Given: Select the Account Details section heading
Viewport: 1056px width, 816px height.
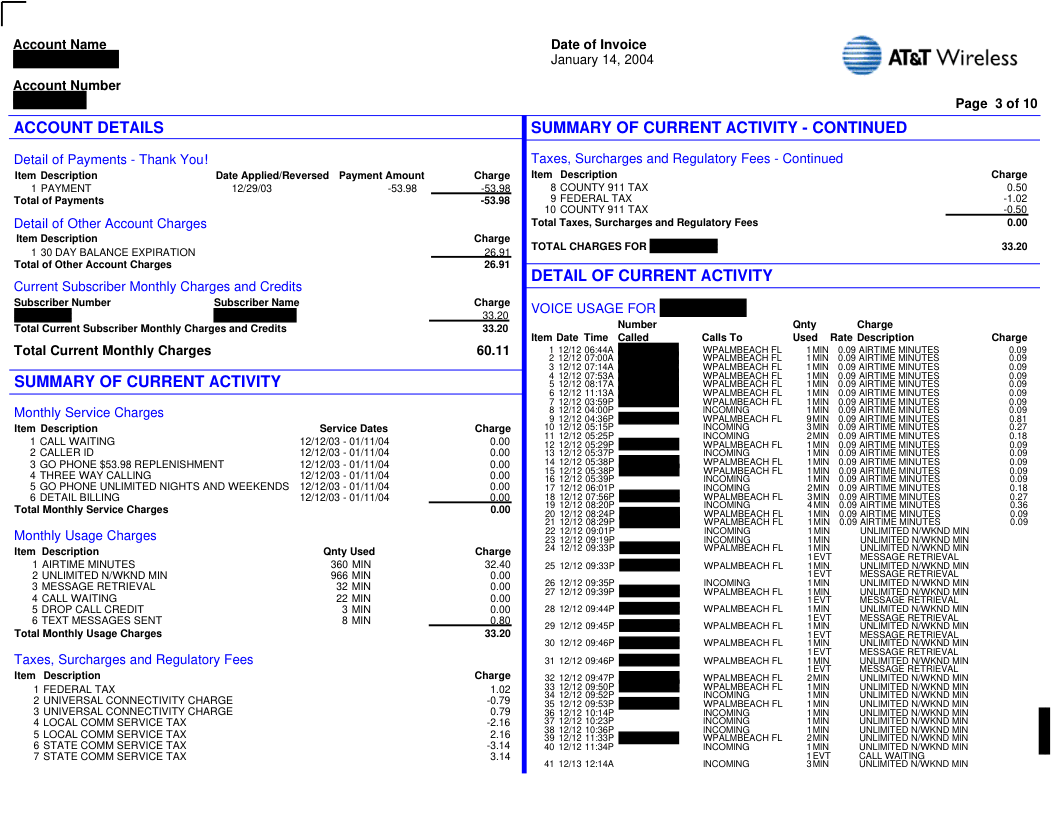Looking at the screenshot, I should coord(89,128).
